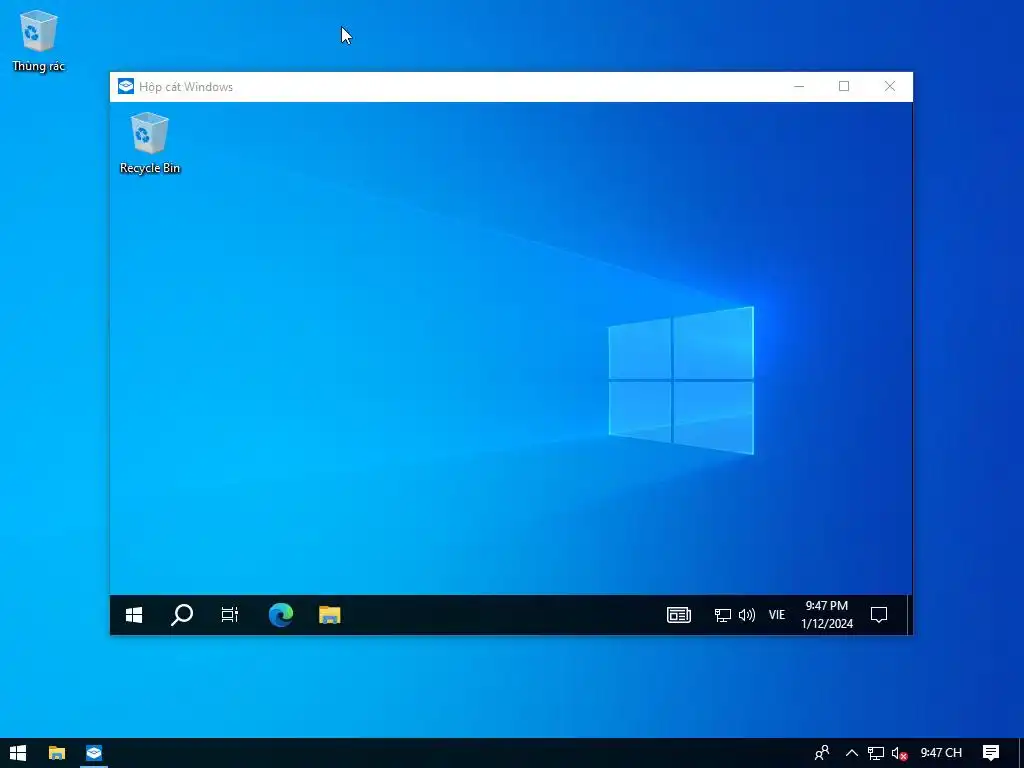Launch Microsoft Edge in the sandbox taskbar
The width and height of the screenshot is (1024, 768).
pyautogui.click(x=281, y=615)
